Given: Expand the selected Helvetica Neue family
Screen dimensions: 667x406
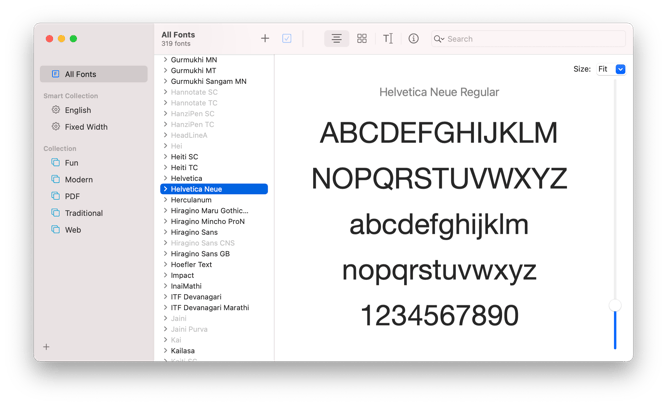Looking at the screenshot, I should [x=165, y=189].
